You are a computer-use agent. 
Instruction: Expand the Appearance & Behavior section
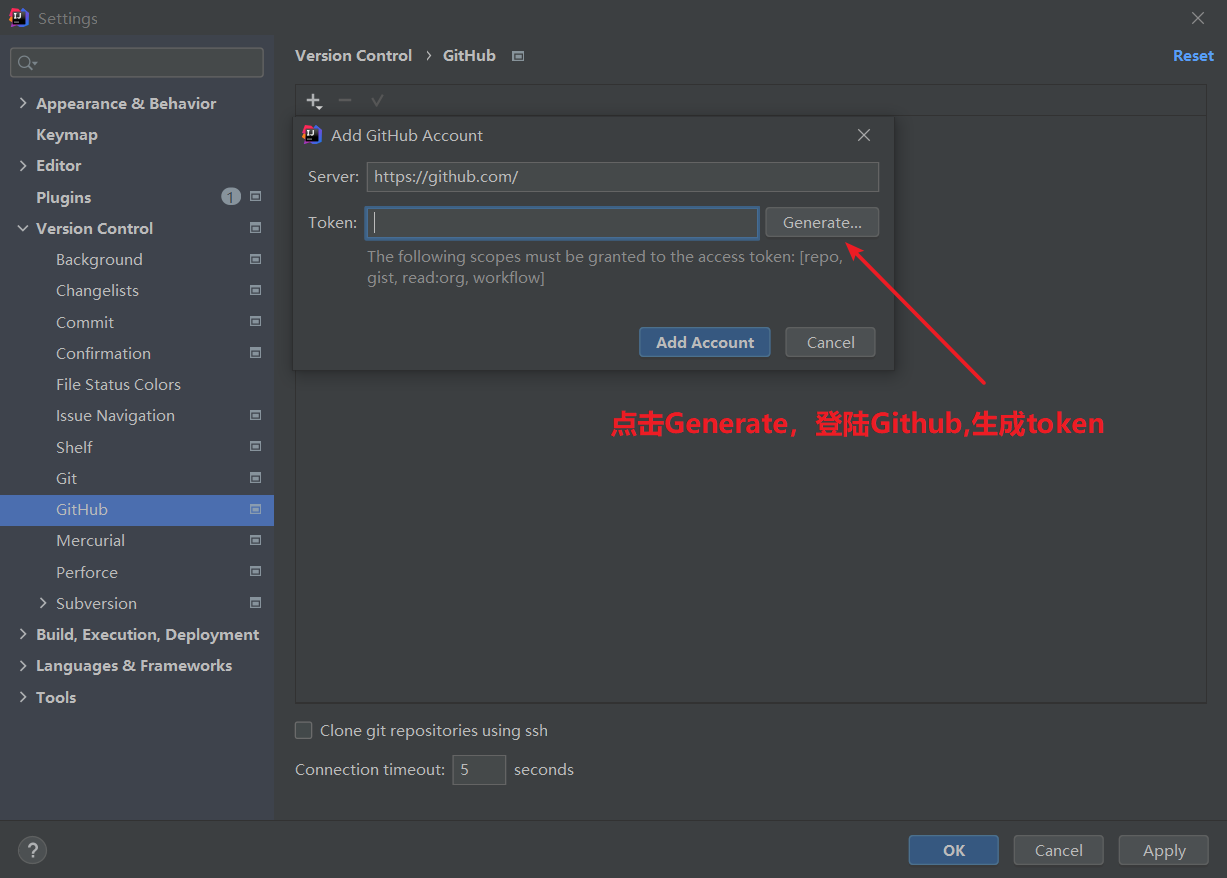23,103
